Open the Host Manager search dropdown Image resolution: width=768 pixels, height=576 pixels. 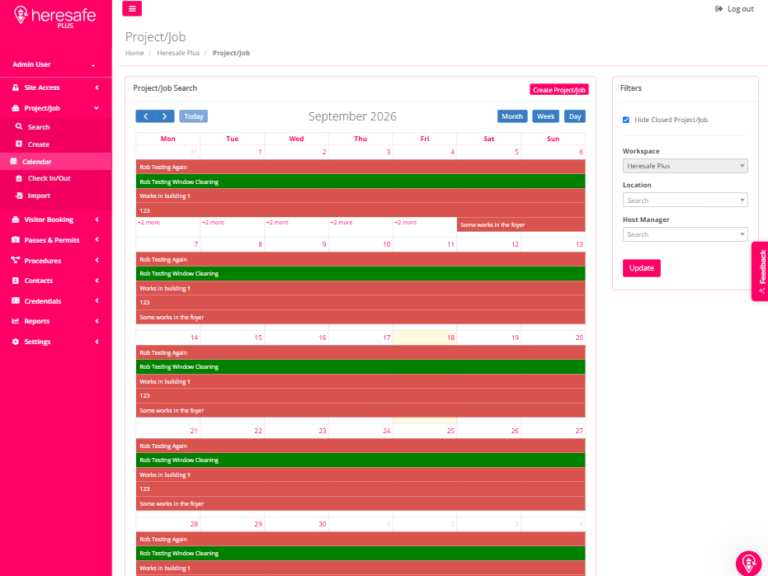(685, 234)
